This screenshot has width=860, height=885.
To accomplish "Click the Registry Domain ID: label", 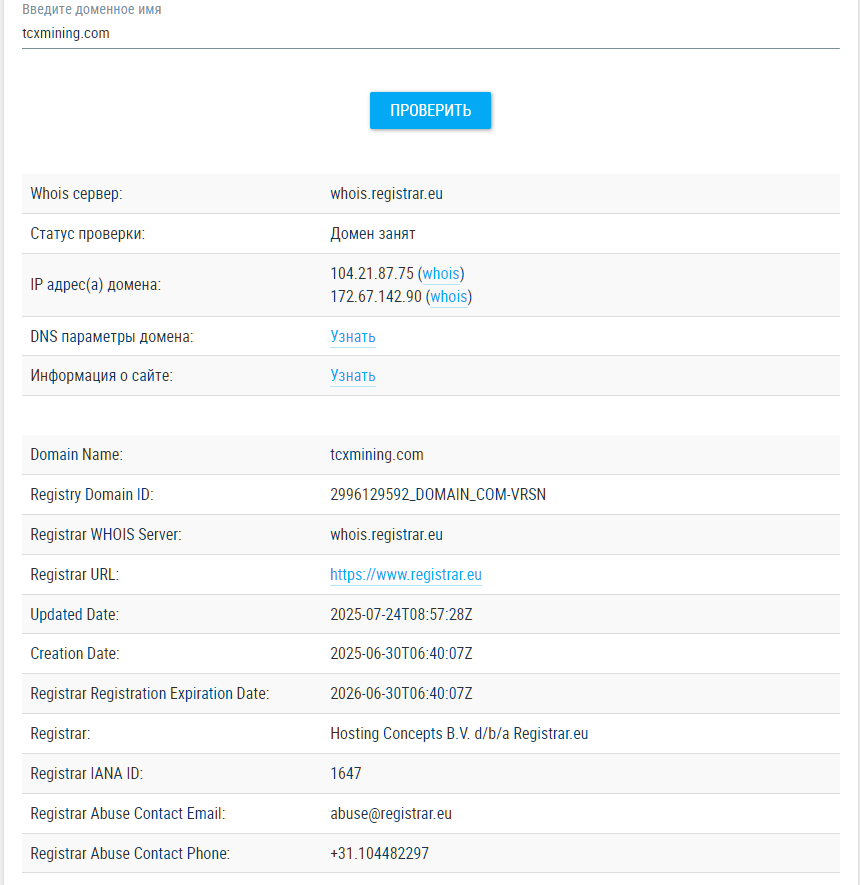I will 91,495.
